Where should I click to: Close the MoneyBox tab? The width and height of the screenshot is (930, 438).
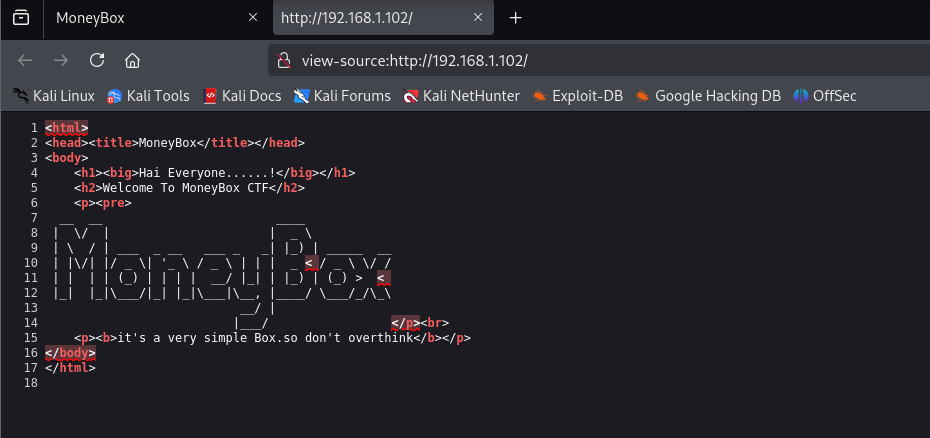[253, 18]
